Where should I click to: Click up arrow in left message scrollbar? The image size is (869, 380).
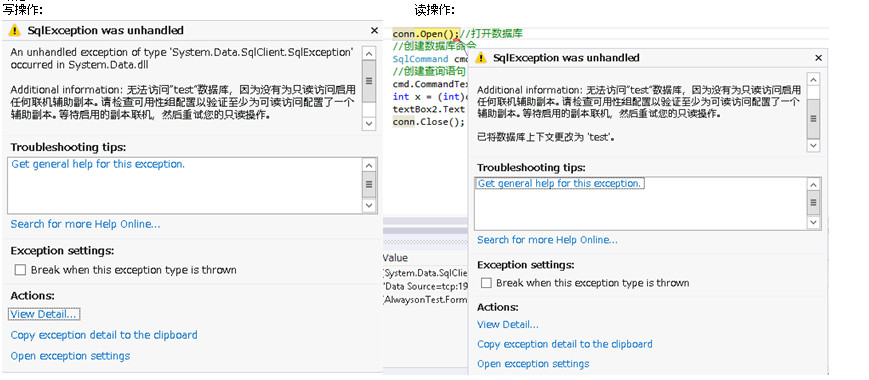tap(369, 54)
